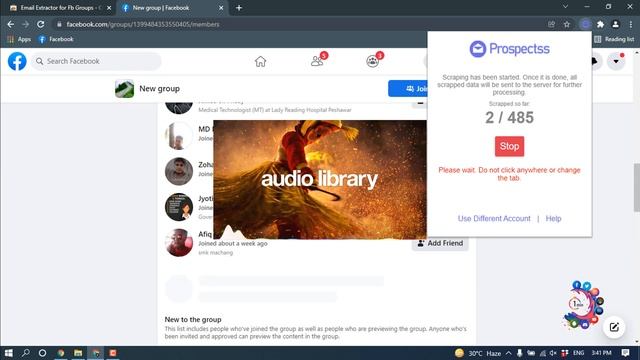The width and height of the screenshot is (640, 360).
Task: Open the Facebook bookmark in the bookmarks bar
Action: pos(56,39)
